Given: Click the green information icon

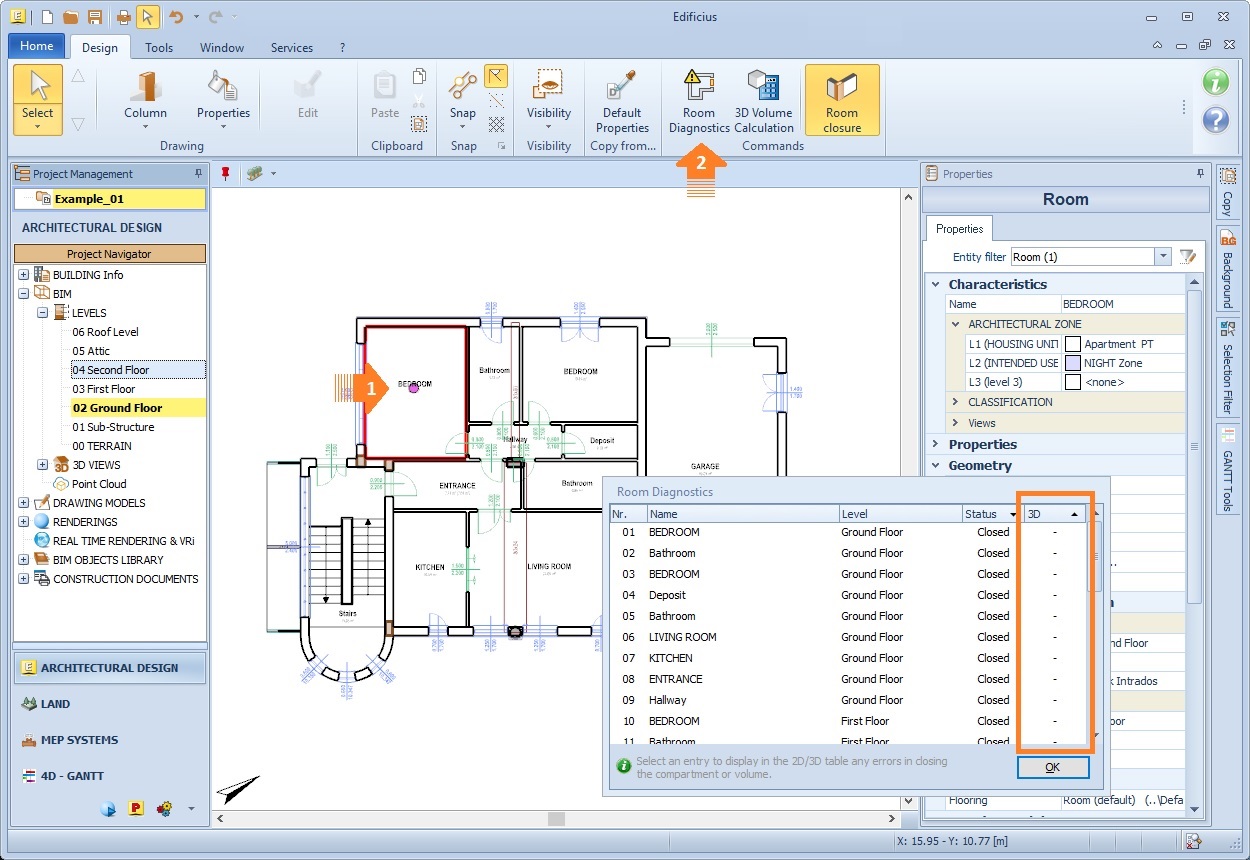Looking at the screenshot, I should [x=1215, y=83].
